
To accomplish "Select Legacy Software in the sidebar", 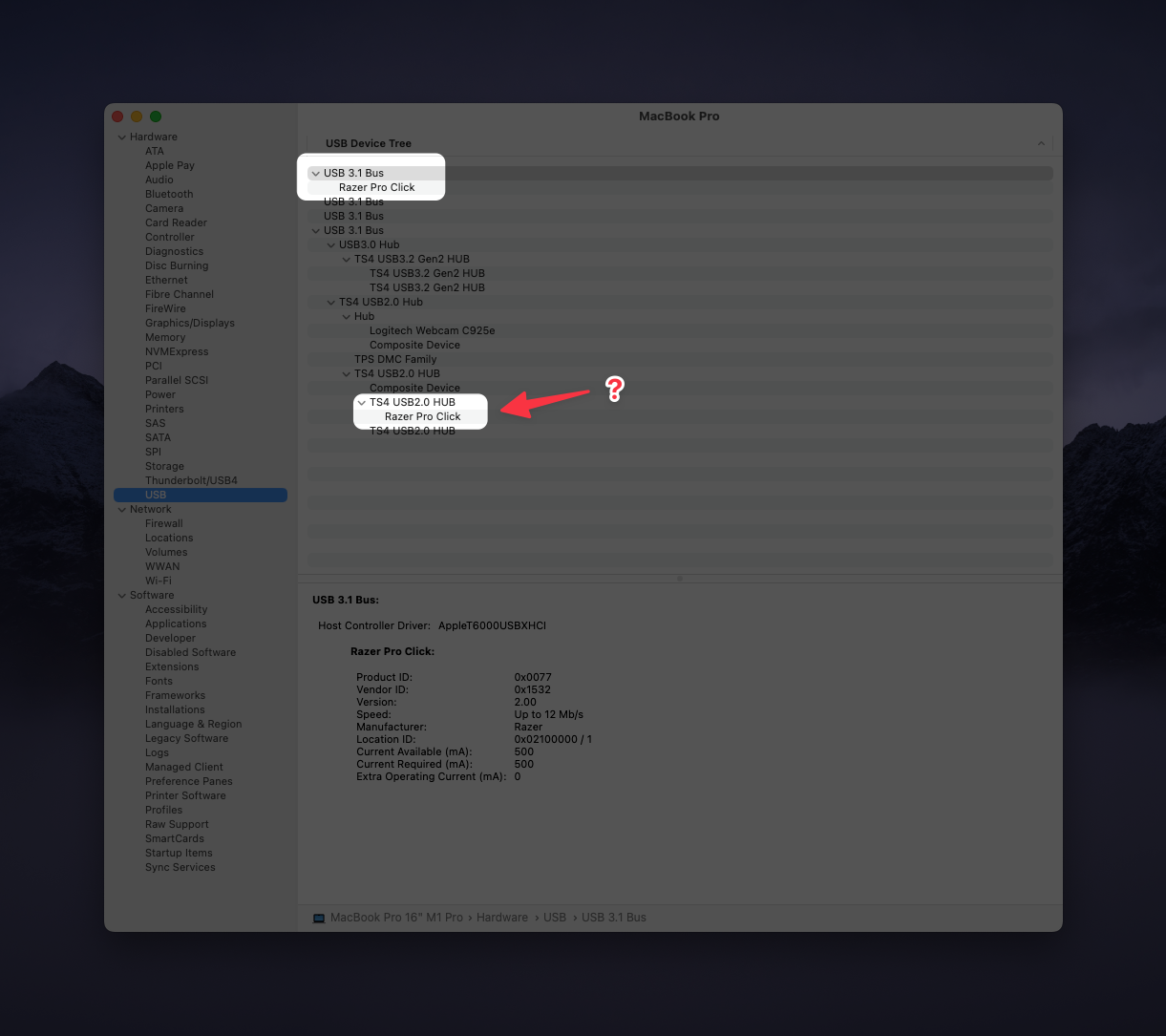I will (186, 739).
